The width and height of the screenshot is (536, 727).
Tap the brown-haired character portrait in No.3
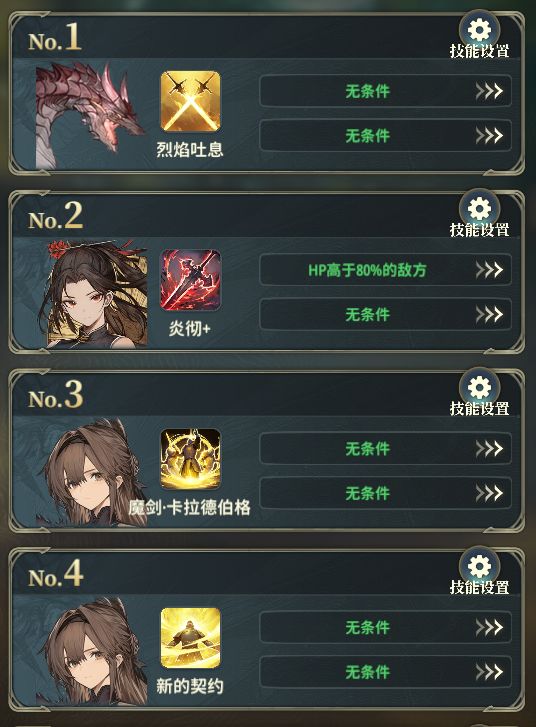click(x=93, y=472)
